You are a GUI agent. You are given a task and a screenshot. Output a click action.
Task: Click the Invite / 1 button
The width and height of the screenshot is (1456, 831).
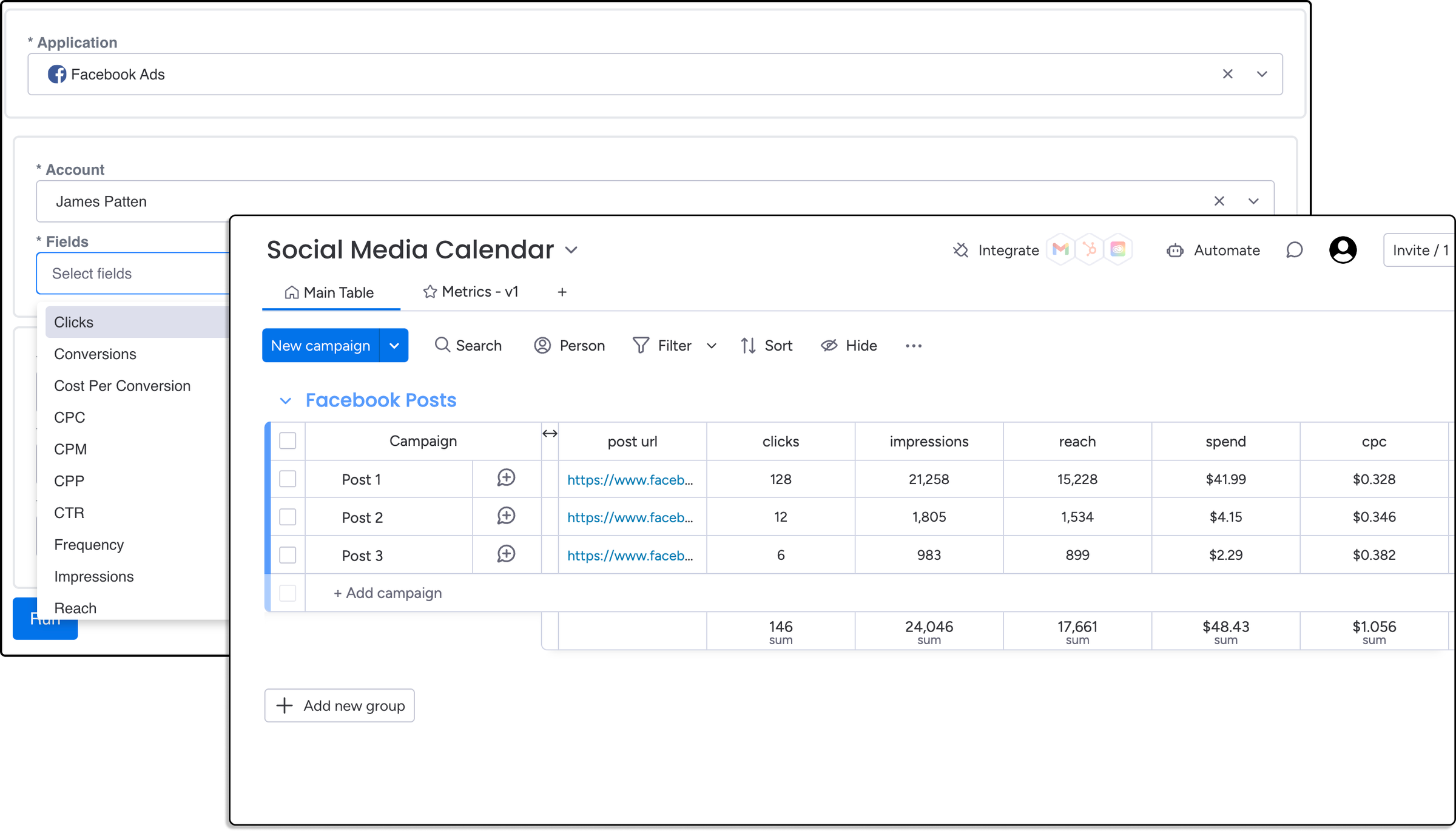pos(1420,250)
